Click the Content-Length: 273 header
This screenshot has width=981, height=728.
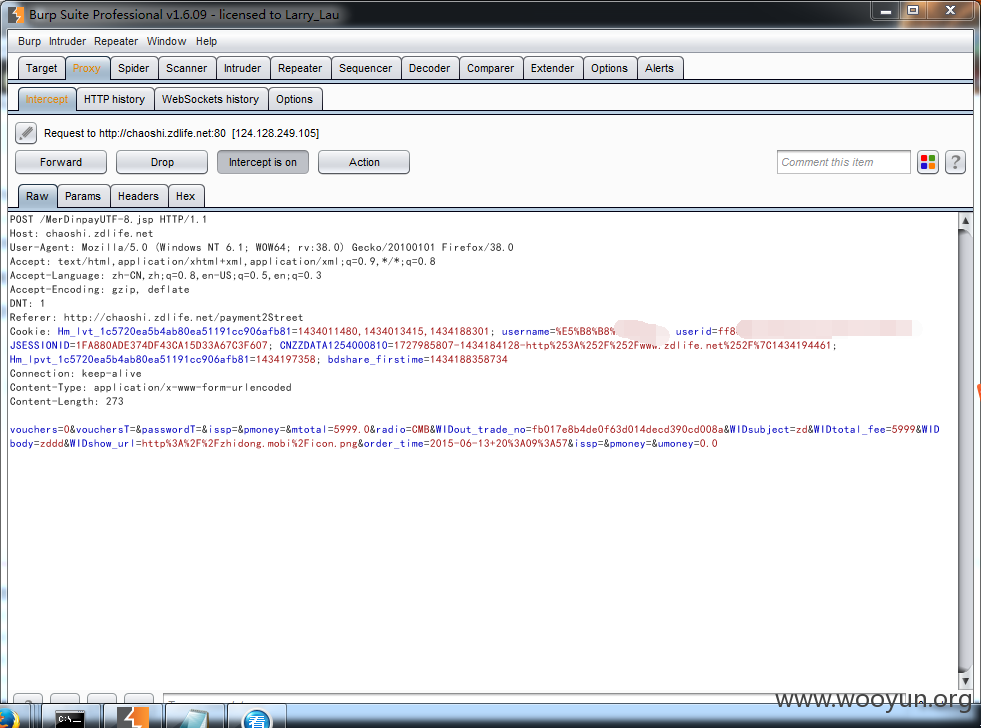(x=66, y=402)
